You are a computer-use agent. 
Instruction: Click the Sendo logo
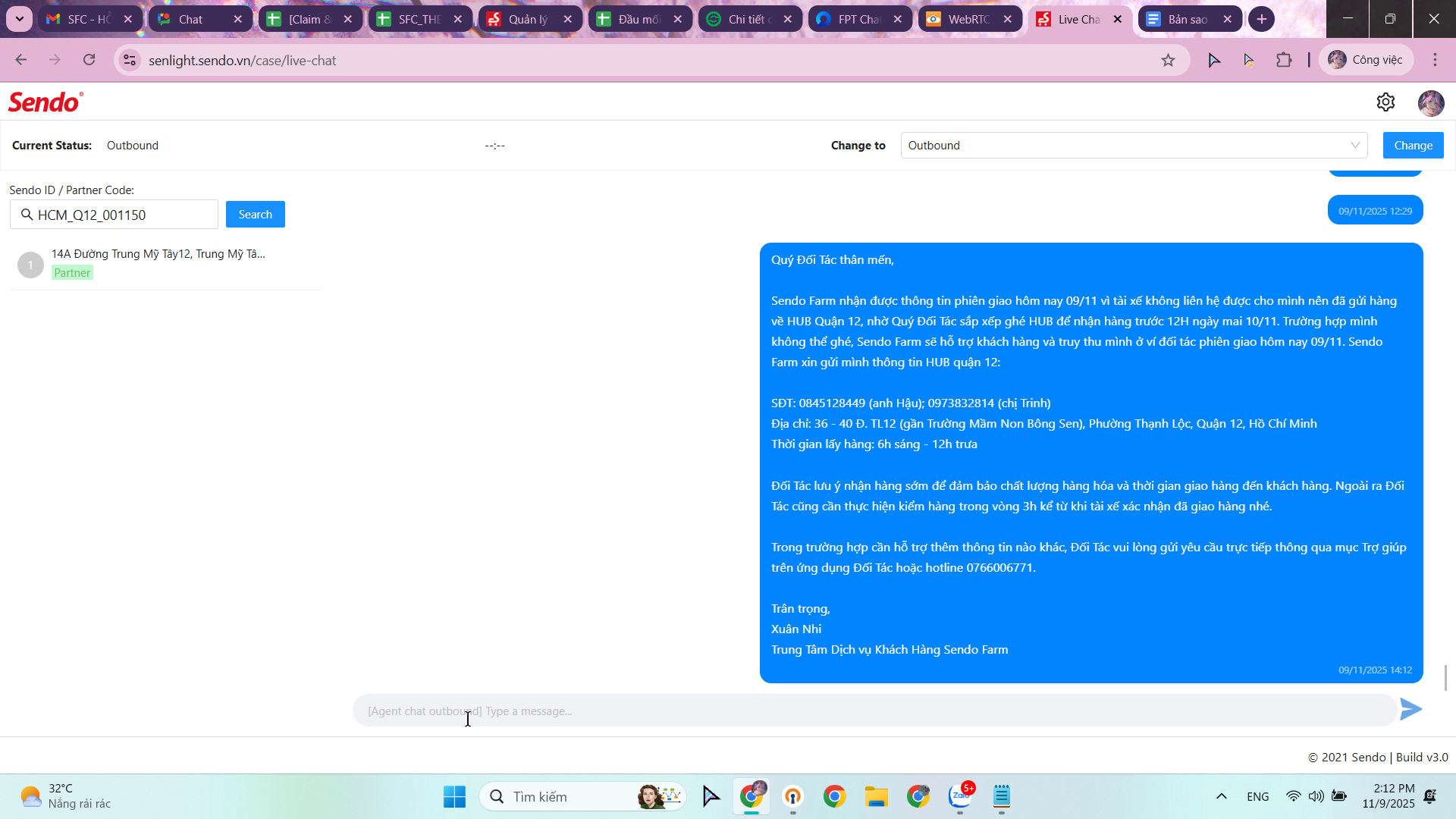[45, 102]
